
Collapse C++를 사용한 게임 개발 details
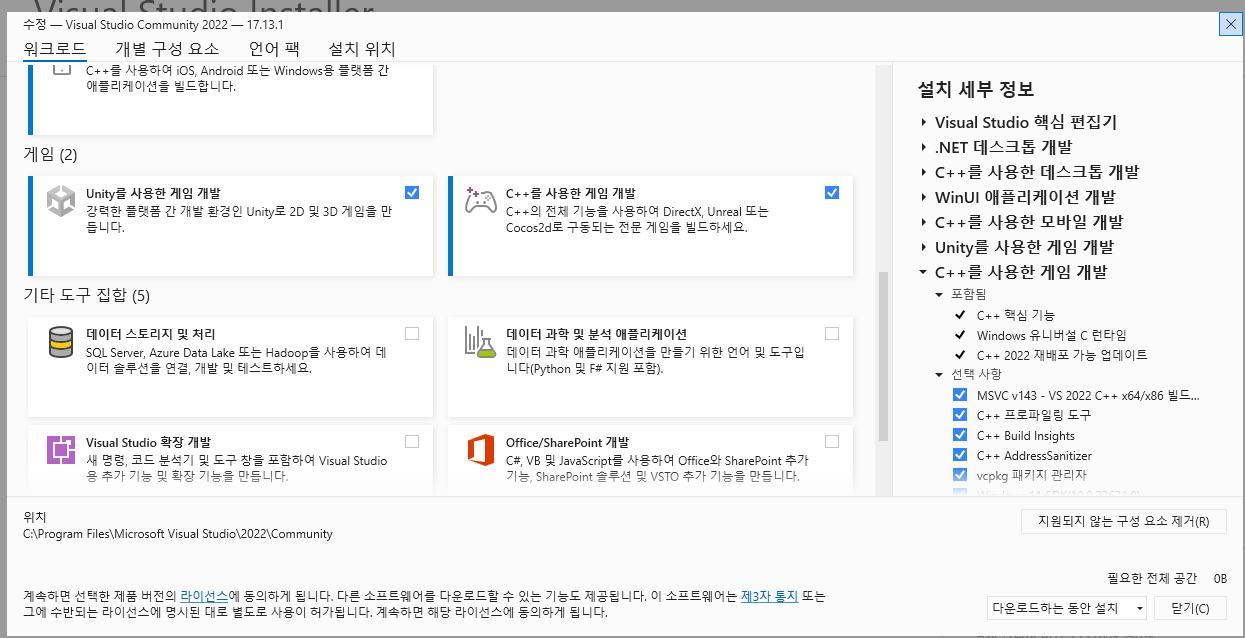924,272
